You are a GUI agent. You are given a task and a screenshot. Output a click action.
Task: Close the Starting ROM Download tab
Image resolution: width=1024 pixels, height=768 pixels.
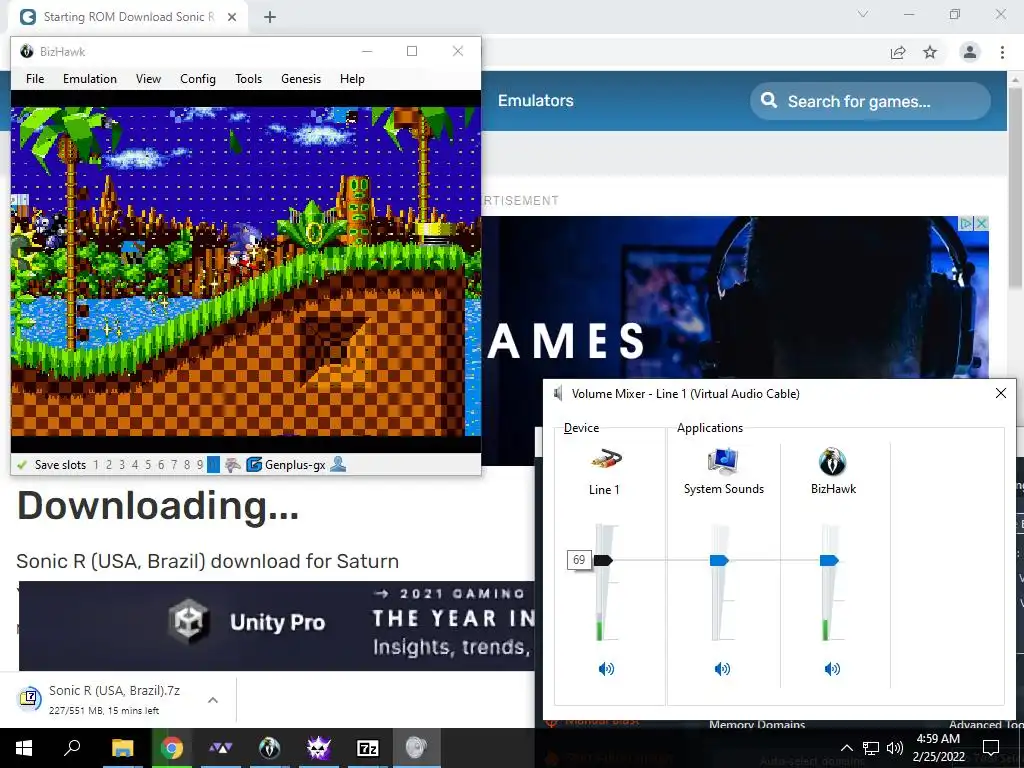(x=232, y=17)
